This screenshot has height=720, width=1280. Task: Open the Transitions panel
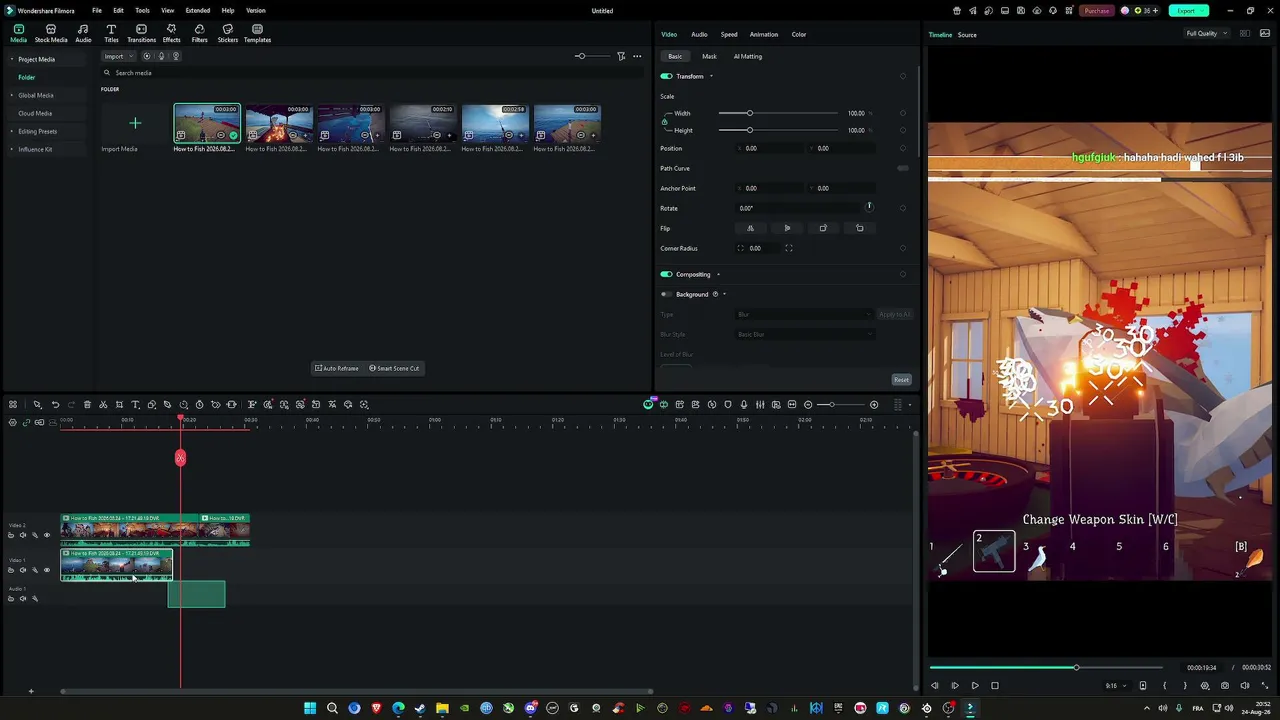(x=141, y=34)
